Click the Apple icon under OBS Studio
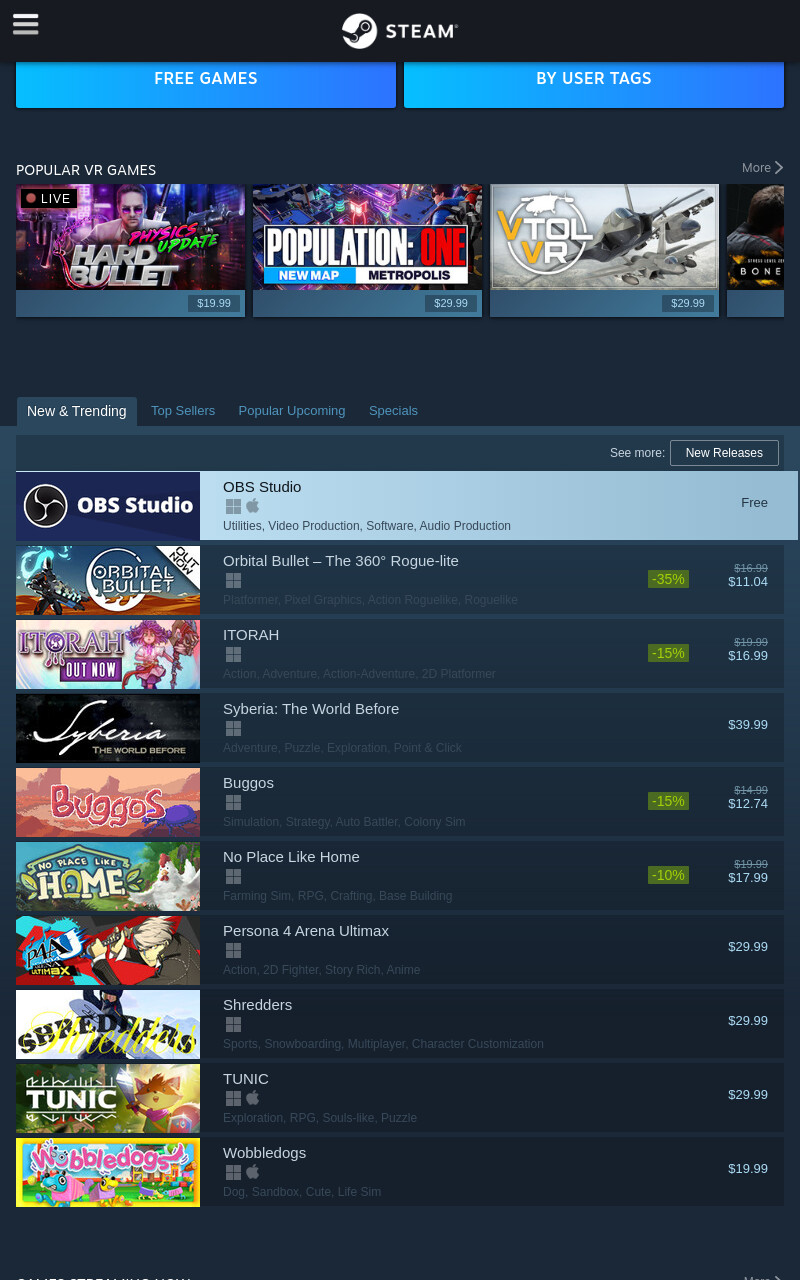 click(x=253, y=506)
